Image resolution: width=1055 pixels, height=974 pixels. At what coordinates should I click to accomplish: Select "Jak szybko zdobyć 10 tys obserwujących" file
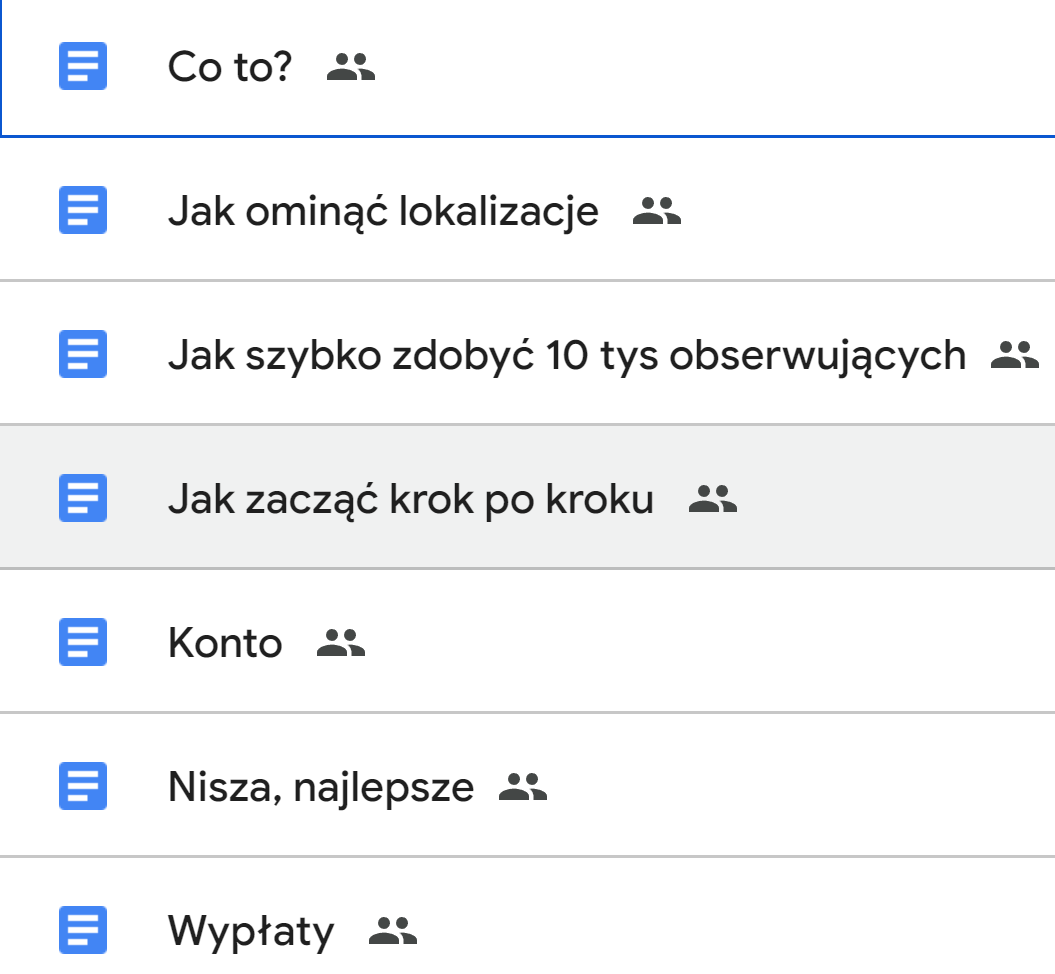(566, 355)
